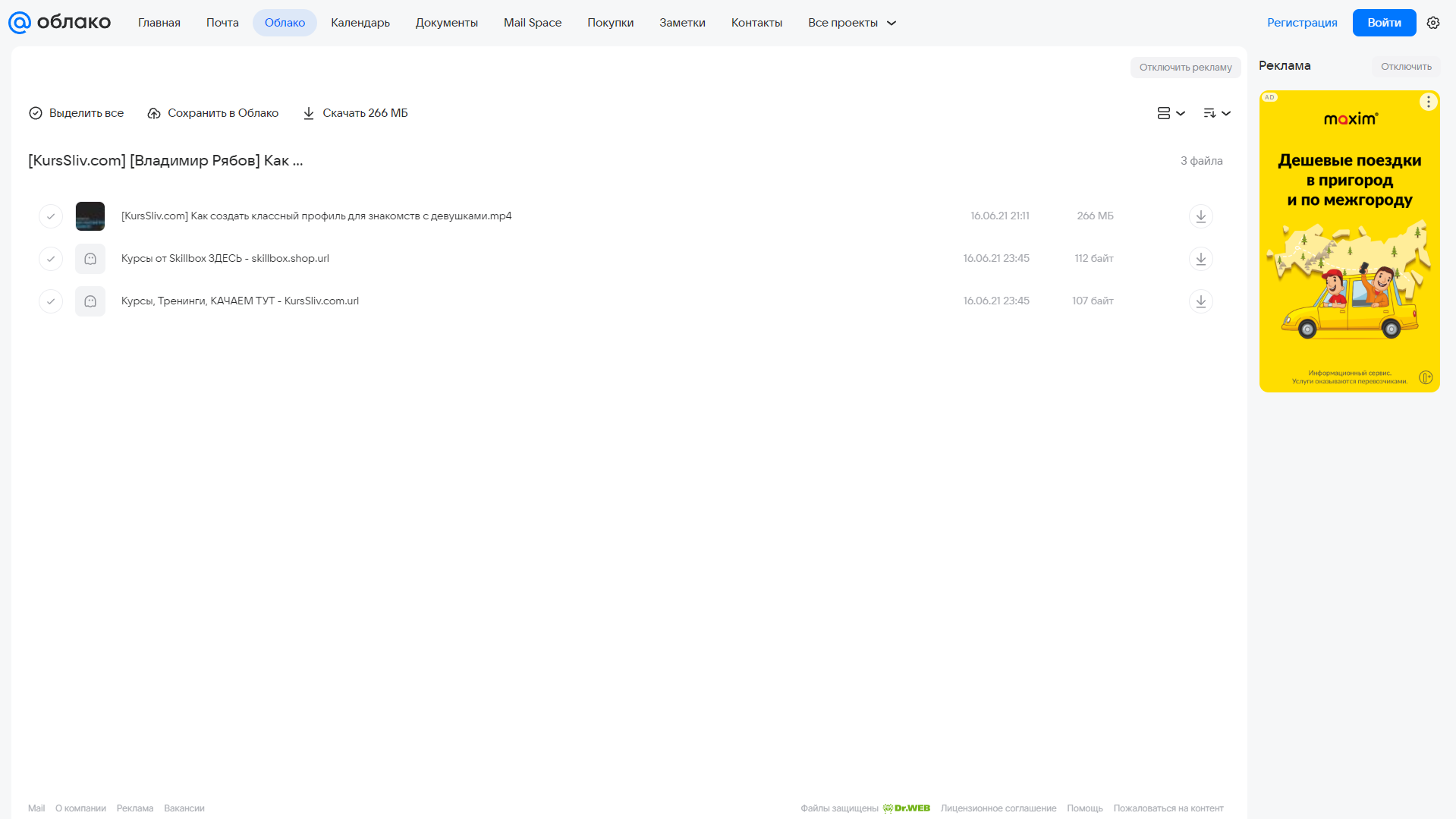The width and height of the screenshot is (1456, 819).
Task: Download the KursSliv.com.url file
Action: tap(1200, 301)
